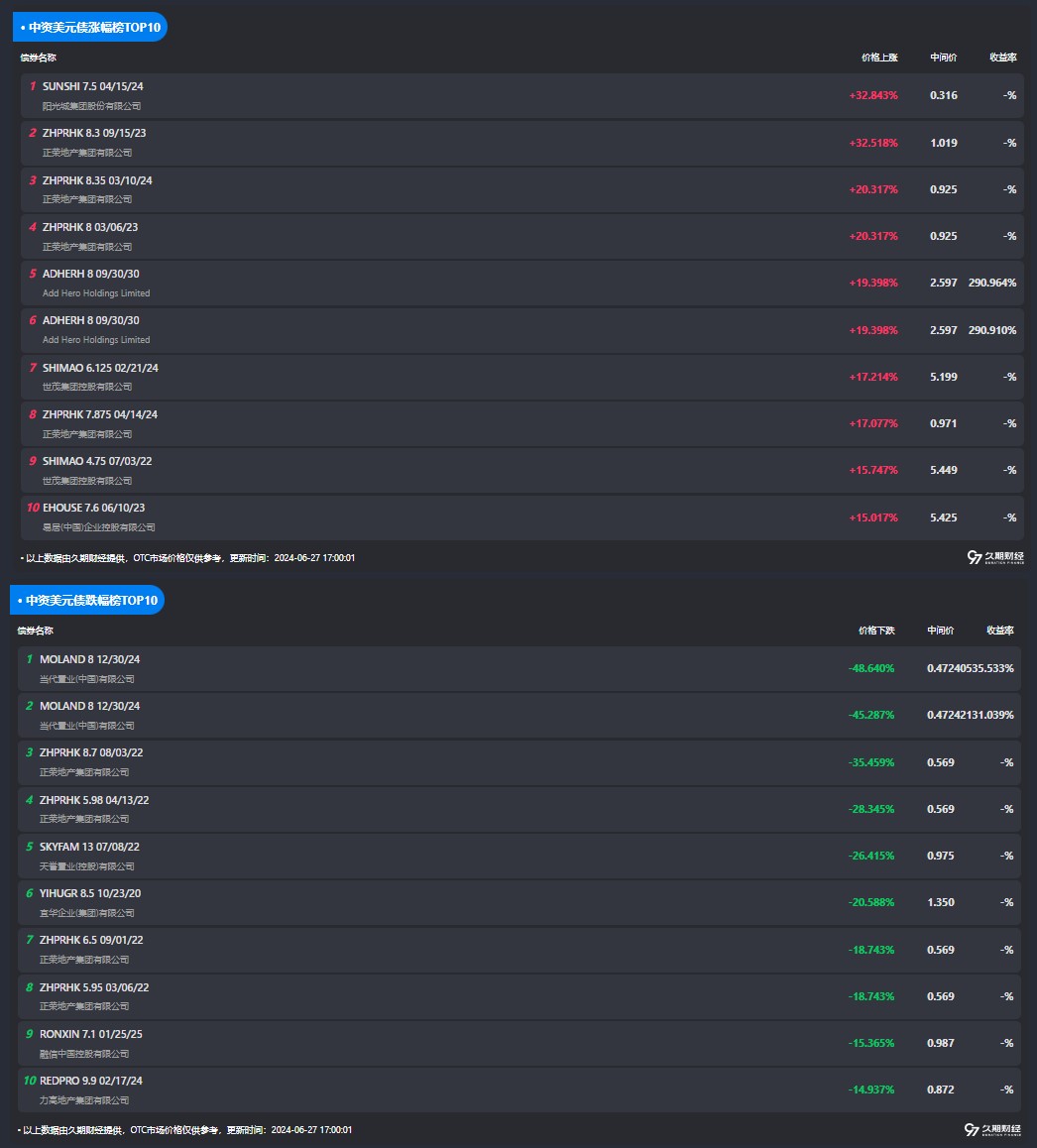Open bond ZHPRHK 8.7 08/03/22
The width and height of the screenshot is (1037, 1148).
pos(91,752)
